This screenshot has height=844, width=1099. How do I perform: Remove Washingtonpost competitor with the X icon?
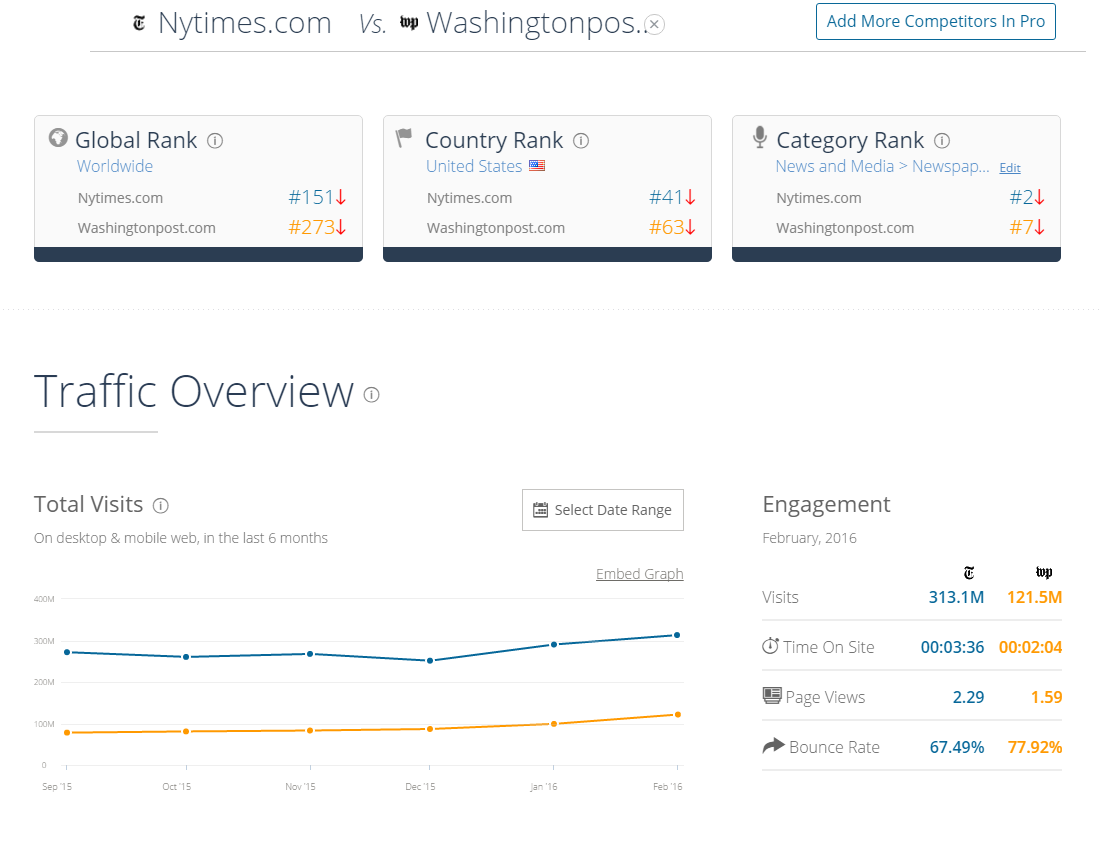(654, 25)
